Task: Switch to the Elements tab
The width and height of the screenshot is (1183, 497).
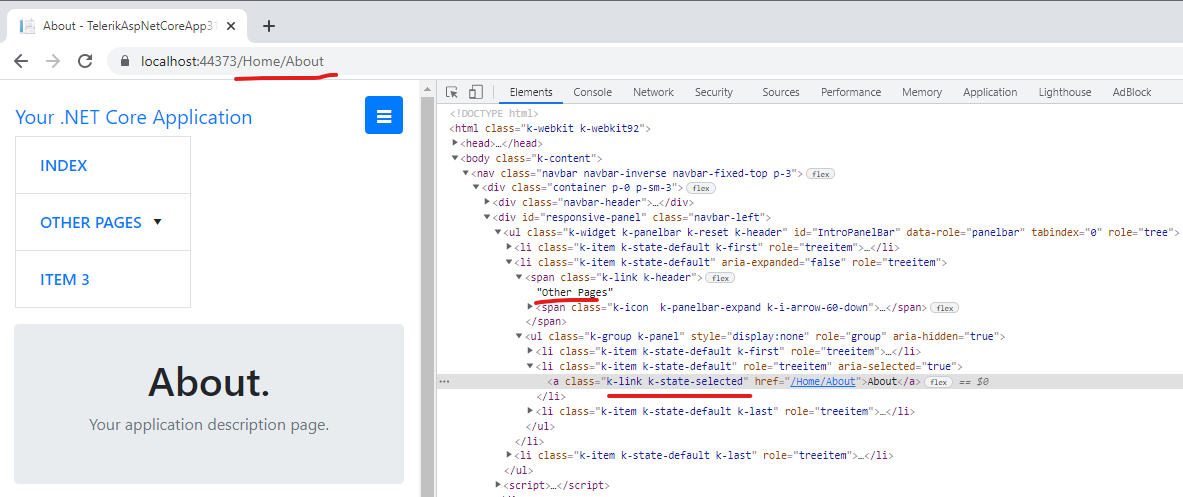Action: point(531,92)
